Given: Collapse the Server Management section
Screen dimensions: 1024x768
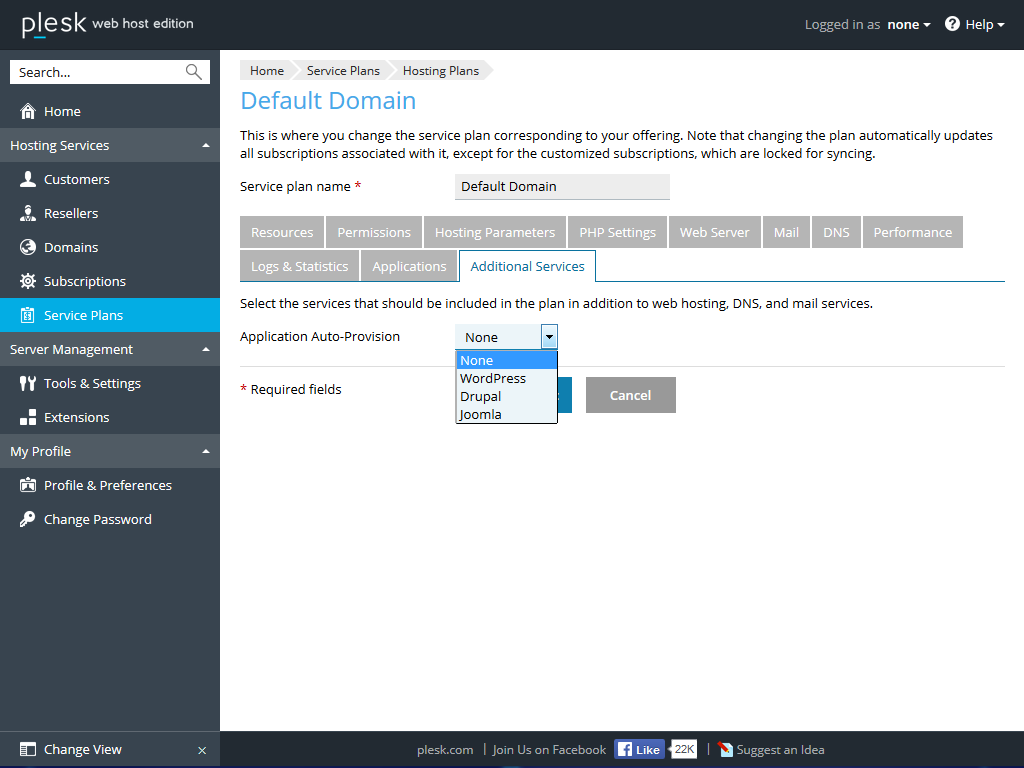Looking at the screenshot, I should (206, 350).
